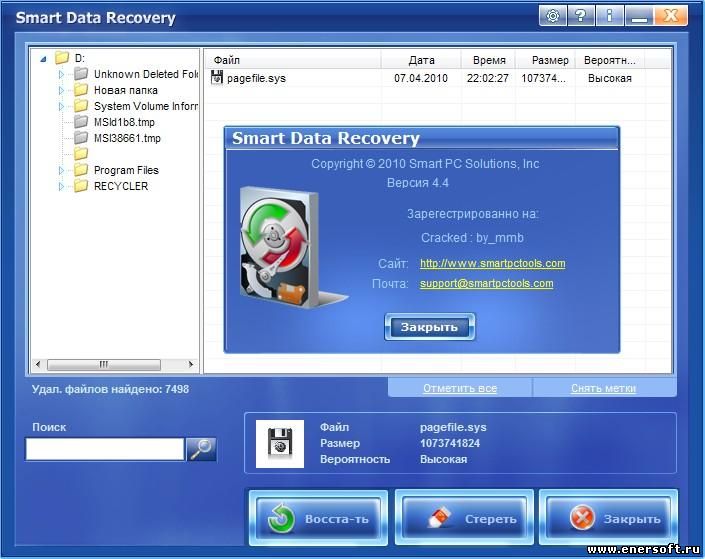Screen dimensions: 705x559
Task: Expand the RECYCLER tree node
Action: [x=61, y=186]
